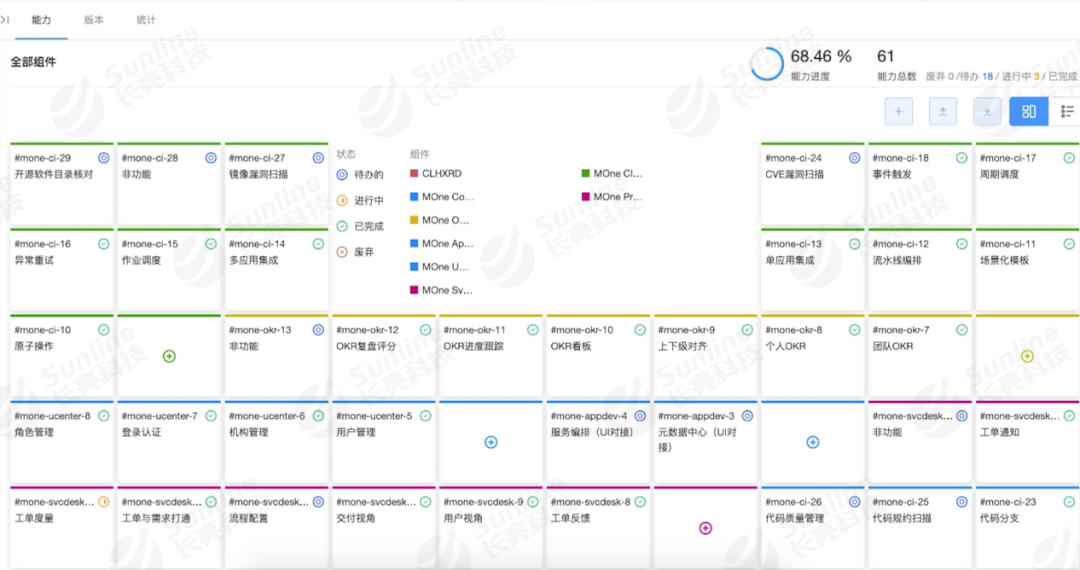Click status icon on #mone-ci-26 card
1080x570 pixels.
point(854,502)
